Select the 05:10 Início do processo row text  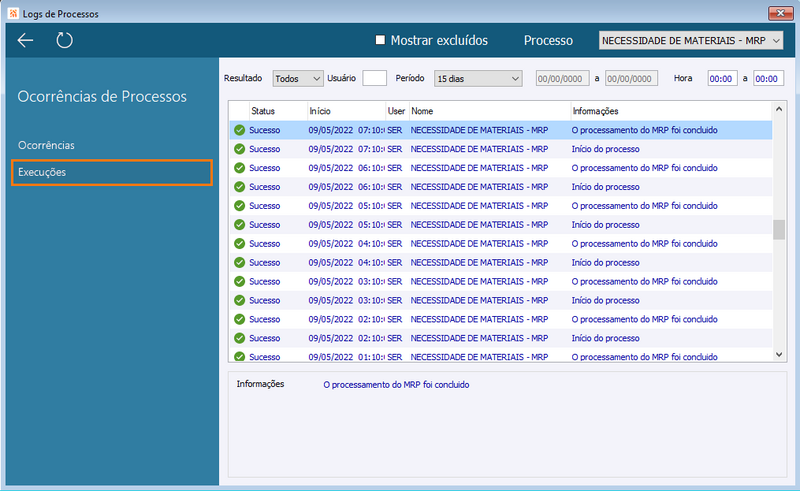(605, 225)
